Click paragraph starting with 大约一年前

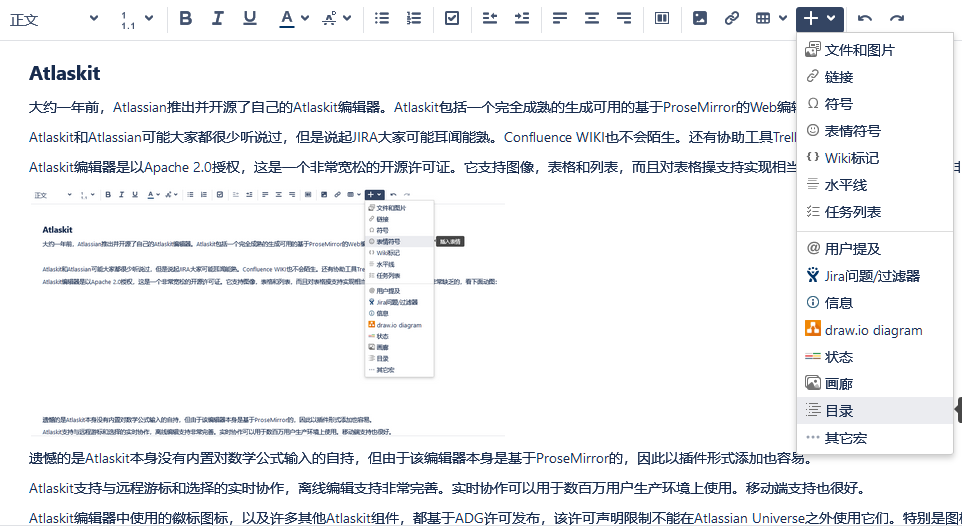click(x=412, y=107)
